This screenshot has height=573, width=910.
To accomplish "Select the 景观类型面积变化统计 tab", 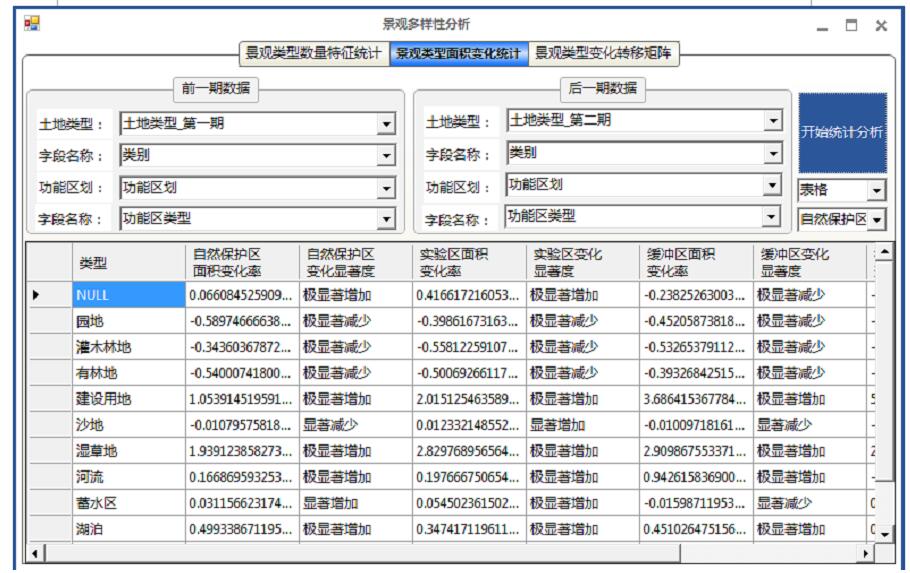I will pyautogui.click(x=458, y=54).
